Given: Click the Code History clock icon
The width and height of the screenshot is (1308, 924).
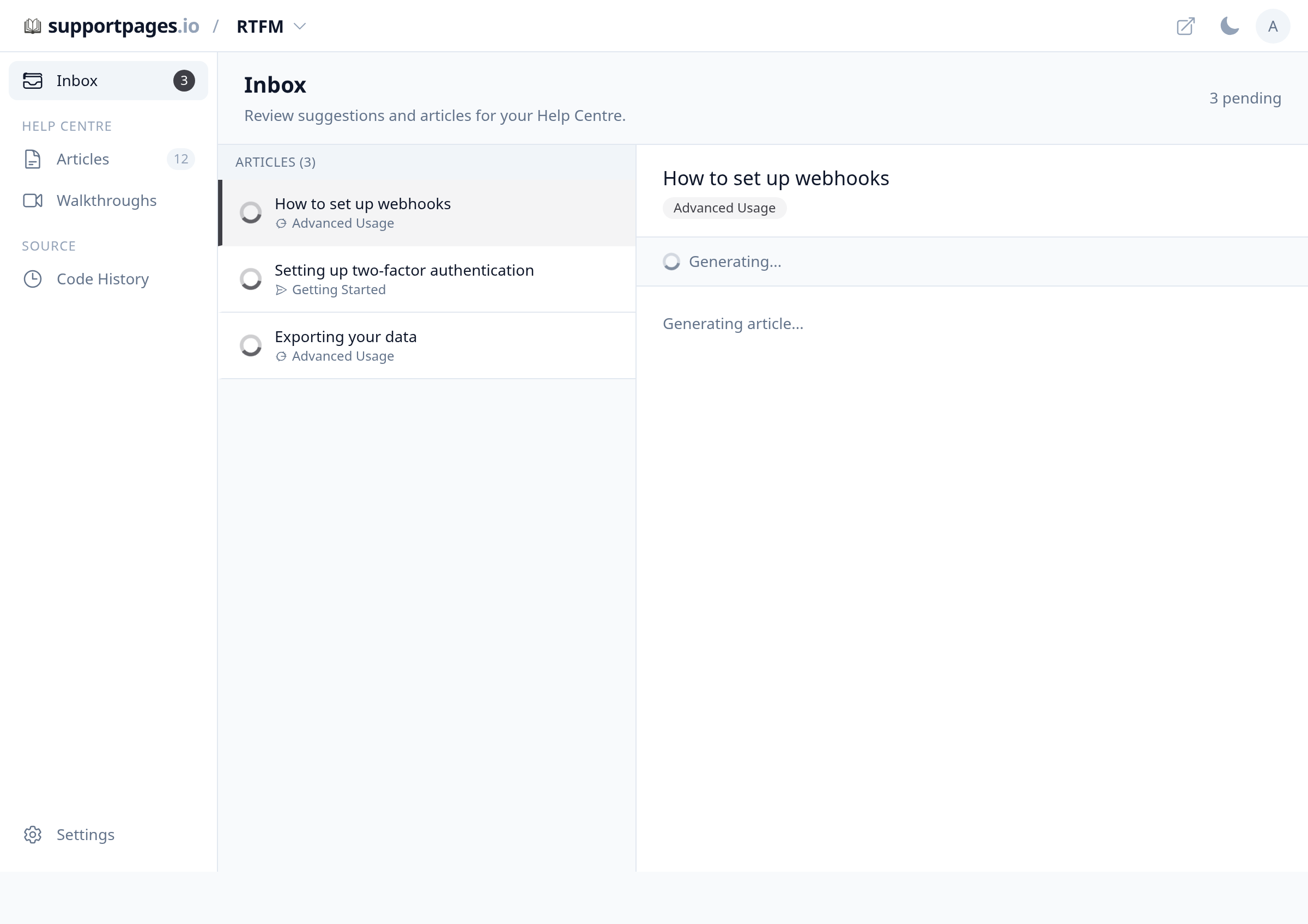Looking at the screenshot, I should 33,279.
